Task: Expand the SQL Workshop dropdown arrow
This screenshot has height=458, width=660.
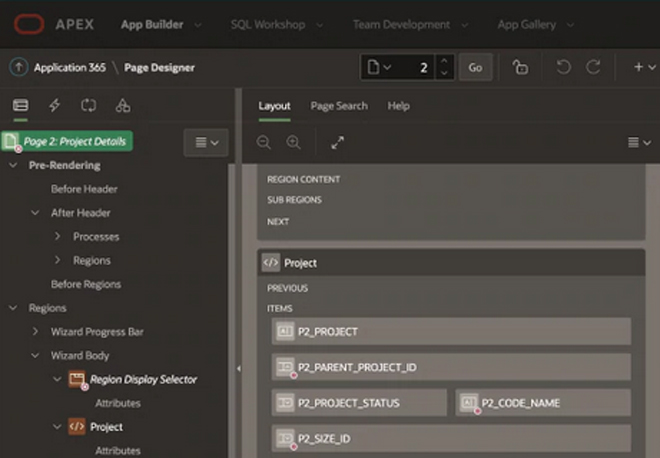Action: pyautogui.click(x=320, y=25)
